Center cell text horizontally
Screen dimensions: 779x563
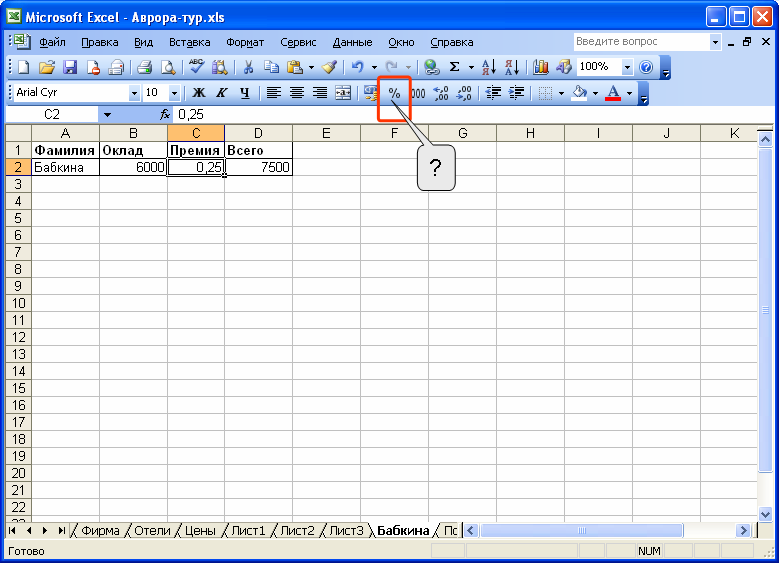(297, 93)
